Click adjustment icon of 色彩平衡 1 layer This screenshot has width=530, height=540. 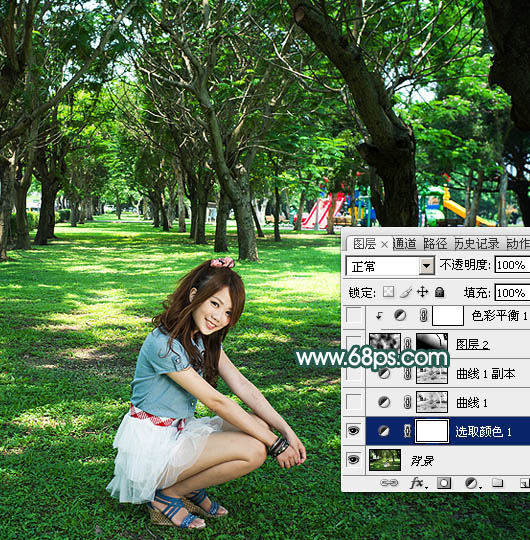coord(399,315)
